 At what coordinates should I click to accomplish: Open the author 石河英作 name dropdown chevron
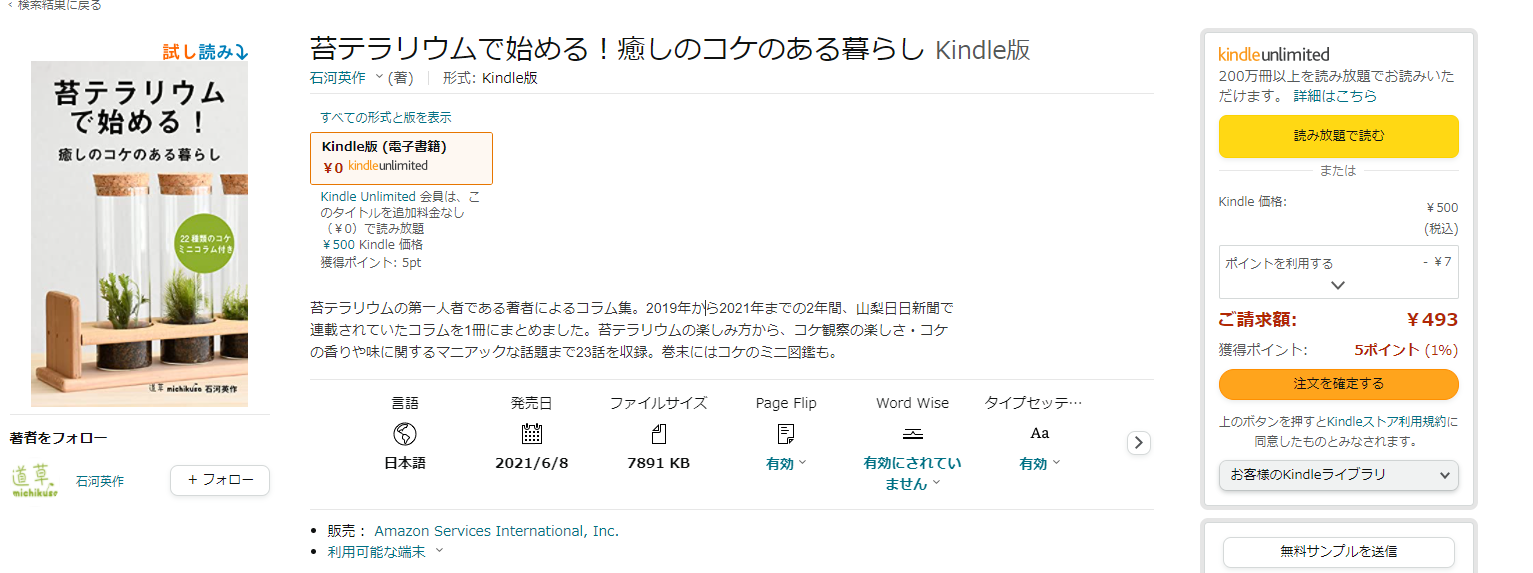pos(379,78)
